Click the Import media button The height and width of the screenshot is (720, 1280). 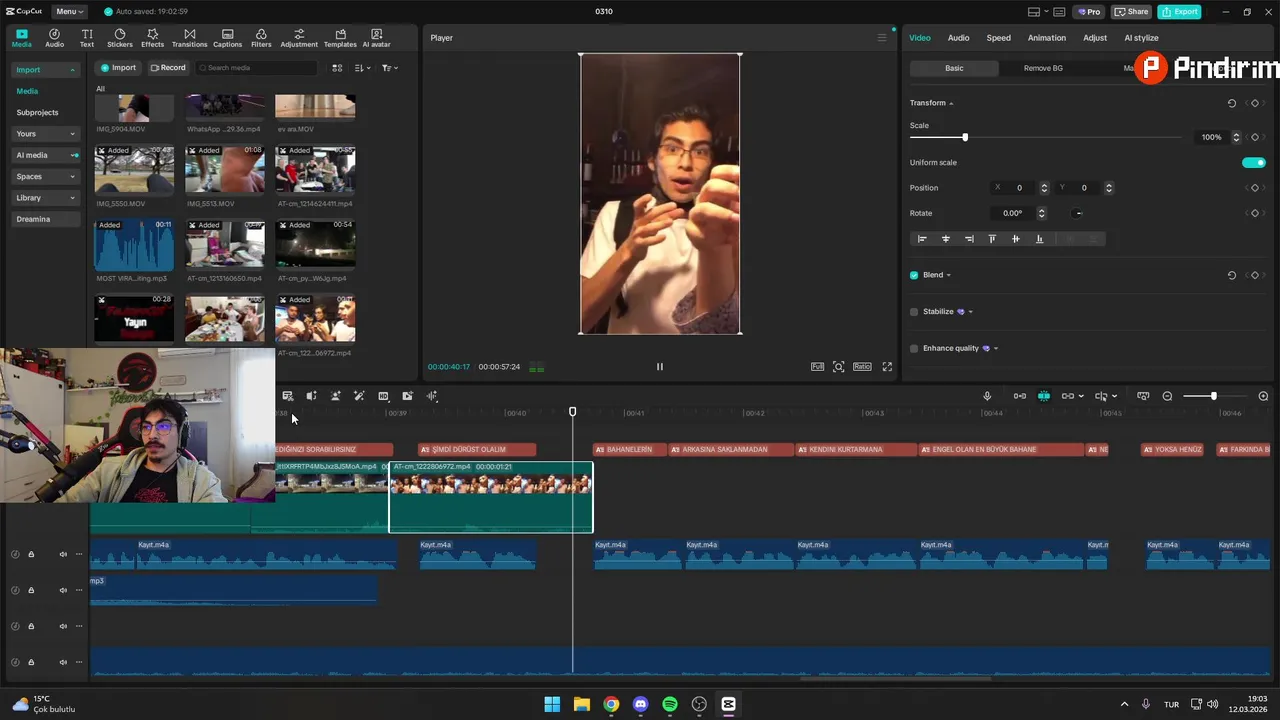pyautogui.click(x=118, y=68)
